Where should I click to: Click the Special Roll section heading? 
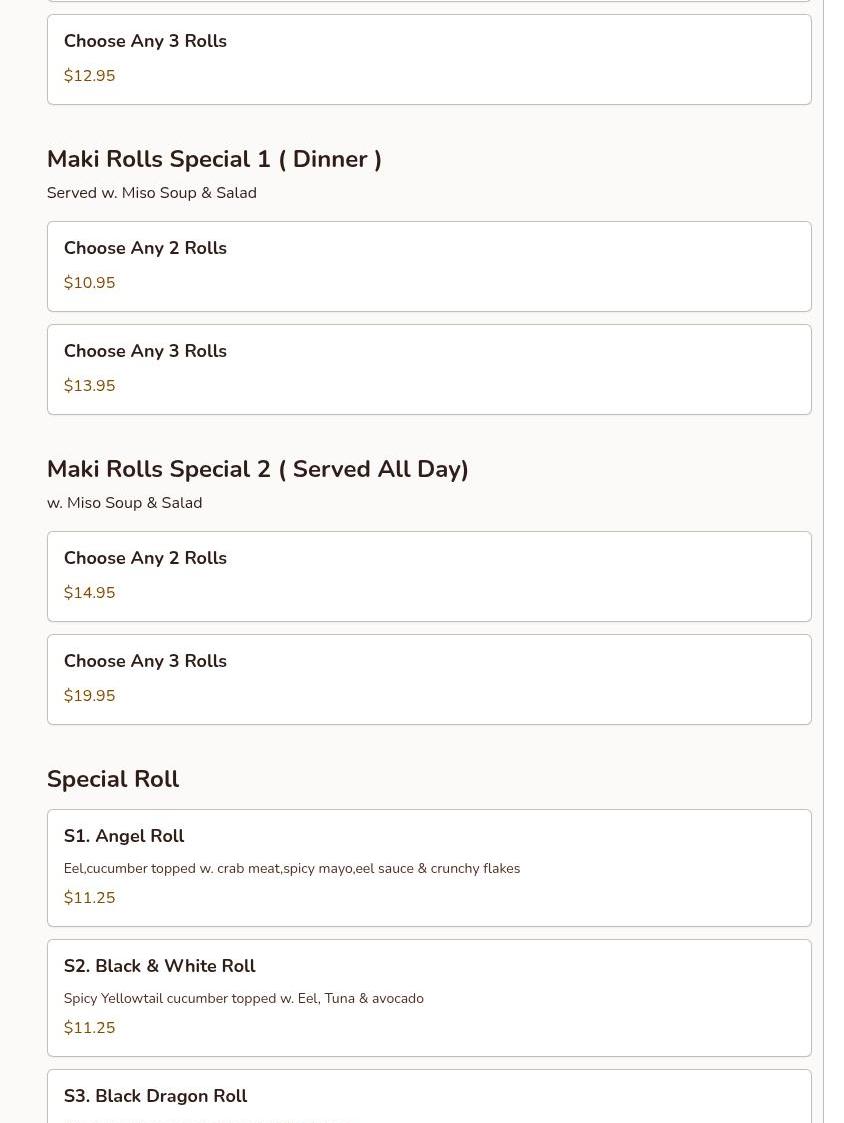[113, 780]
